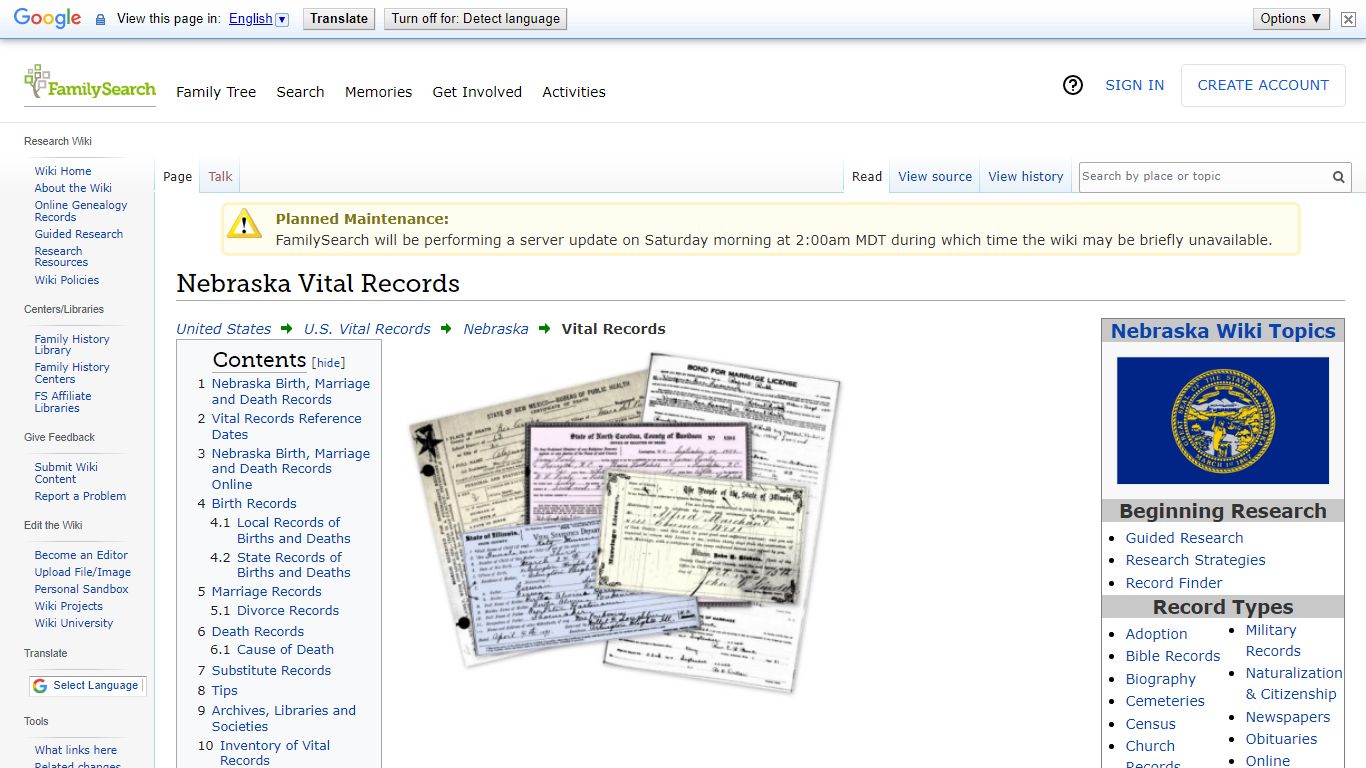Open Family History Library link
The height and width of the screenshot is (768, 1366).
(72, 345)
